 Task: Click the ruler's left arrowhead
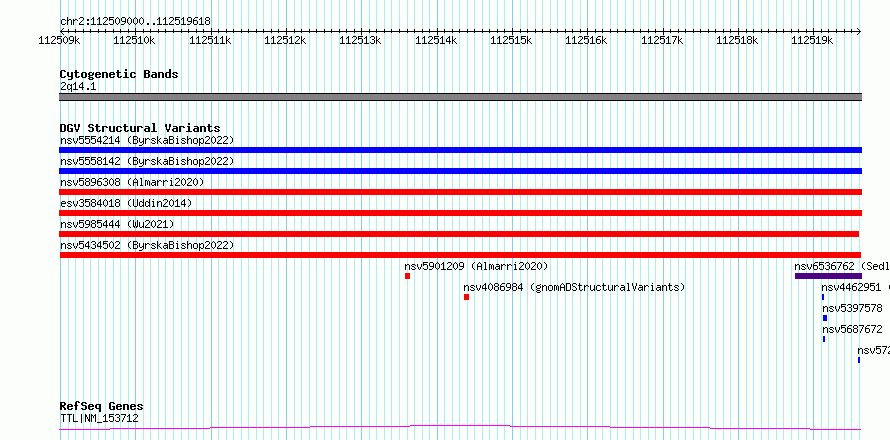click(62, 31)
